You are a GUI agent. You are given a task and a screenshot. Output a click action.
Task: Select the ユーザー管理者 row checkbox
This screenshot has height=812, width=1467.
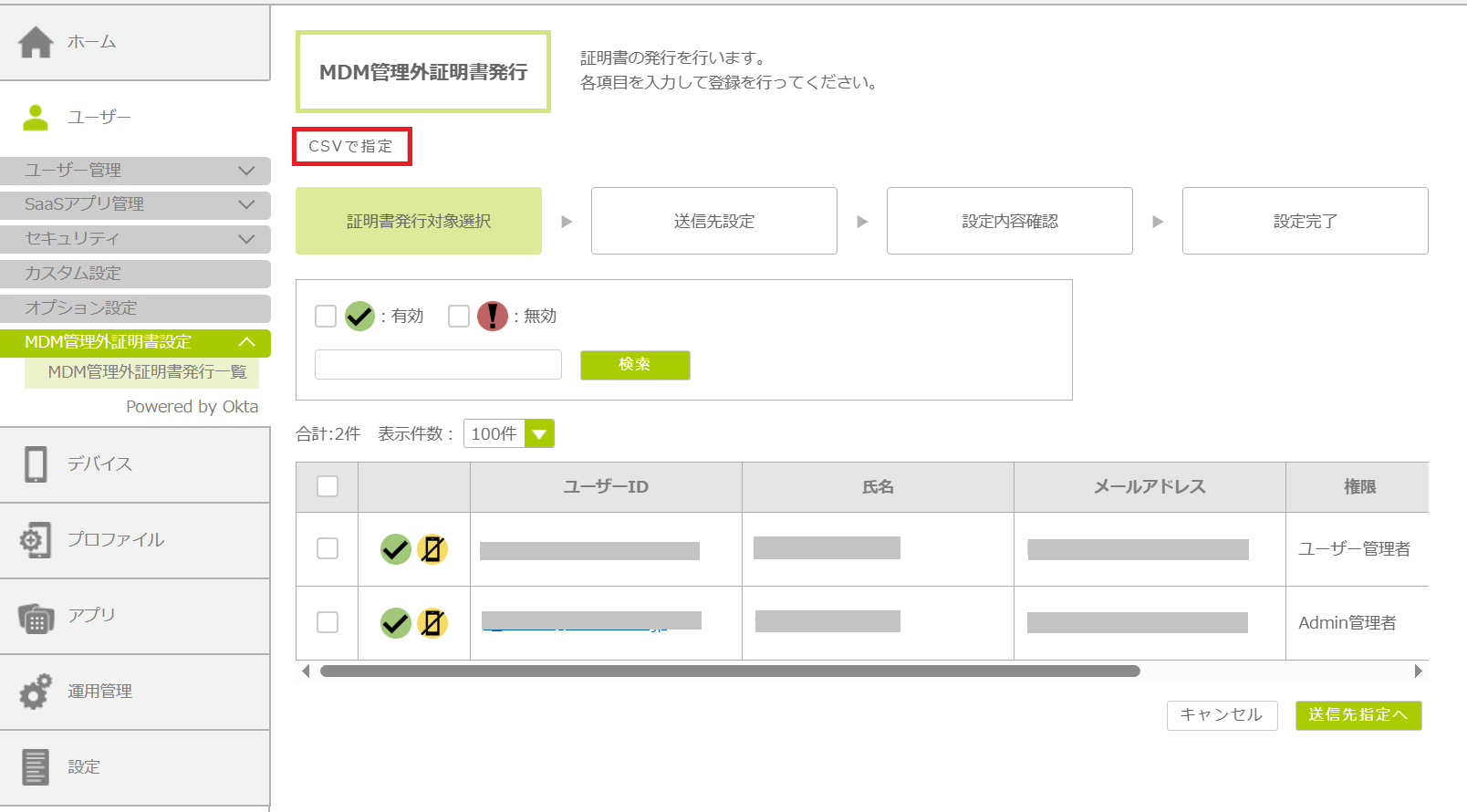pyautogui.click(x=328, y=548)
